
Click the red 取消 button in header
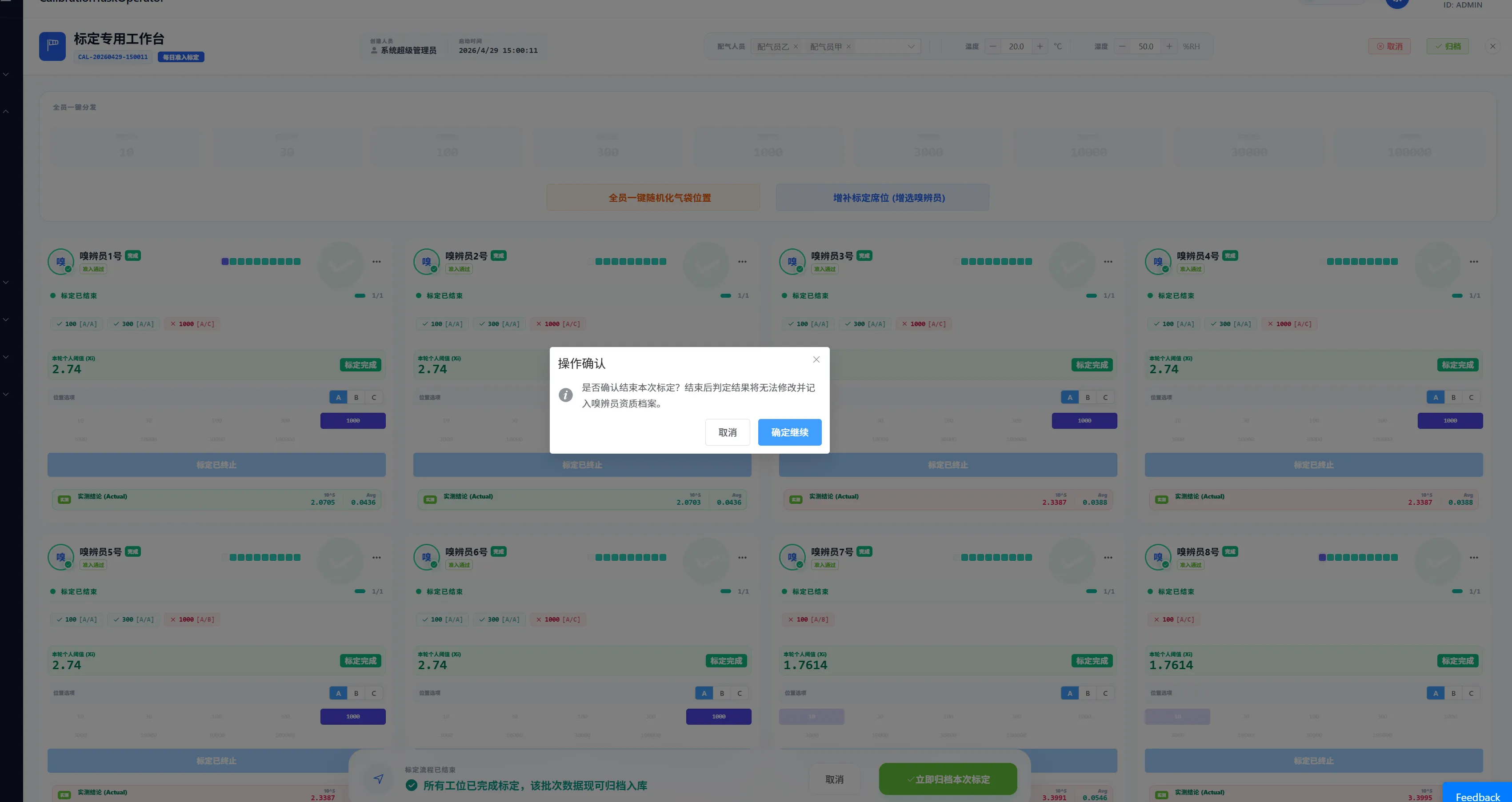[1389, 46]
